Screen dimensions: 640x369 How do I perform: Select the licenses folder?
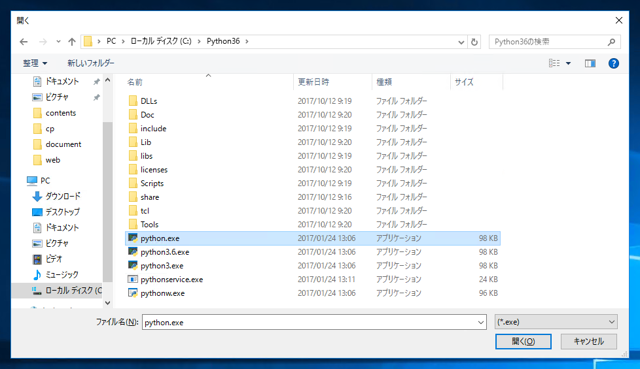coord(154,169)
